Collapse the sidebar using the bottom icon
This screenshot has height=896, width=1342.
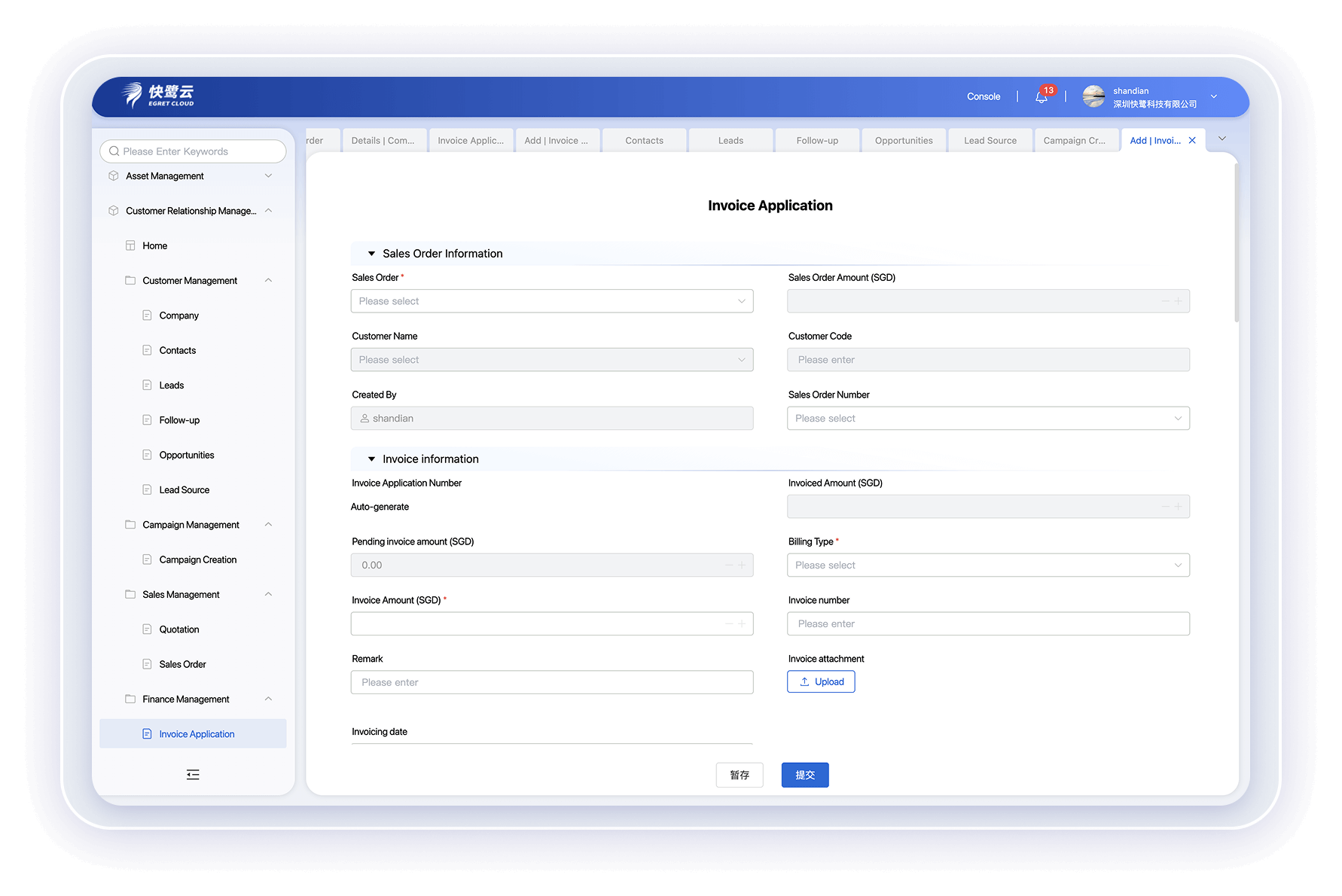click(x=193, y=774)
